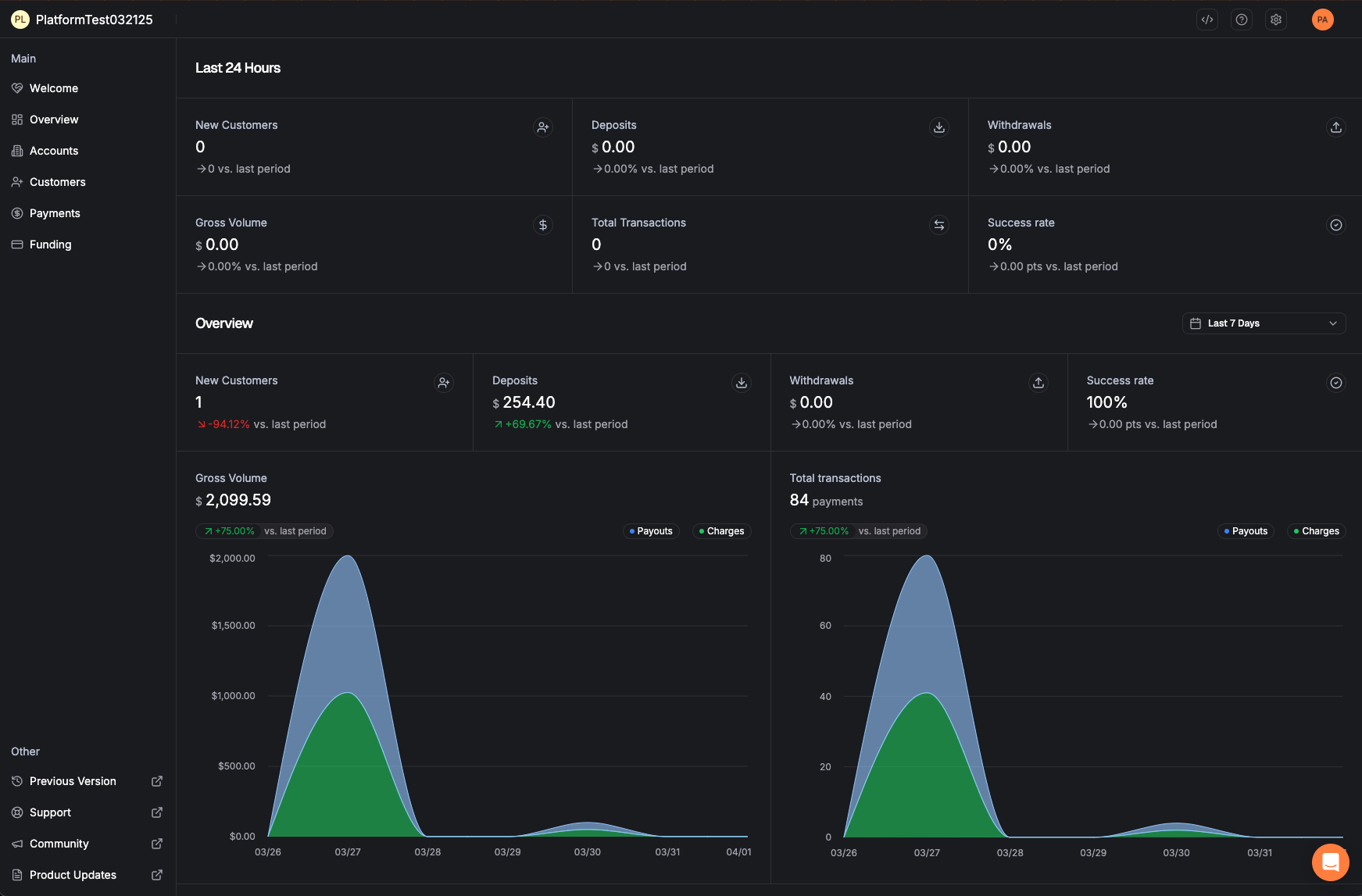The image size is (1362, 896).
Task: Switch to the Customers section
Action: coord(57,182)
